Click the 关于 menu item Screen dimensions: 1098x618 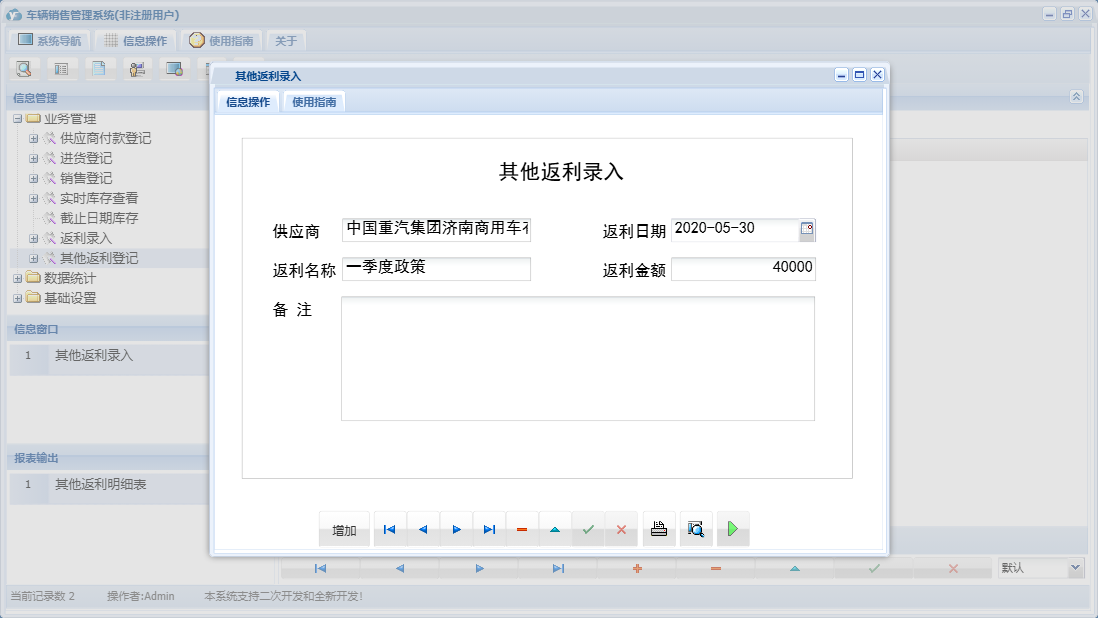click(x=286, y=40)
